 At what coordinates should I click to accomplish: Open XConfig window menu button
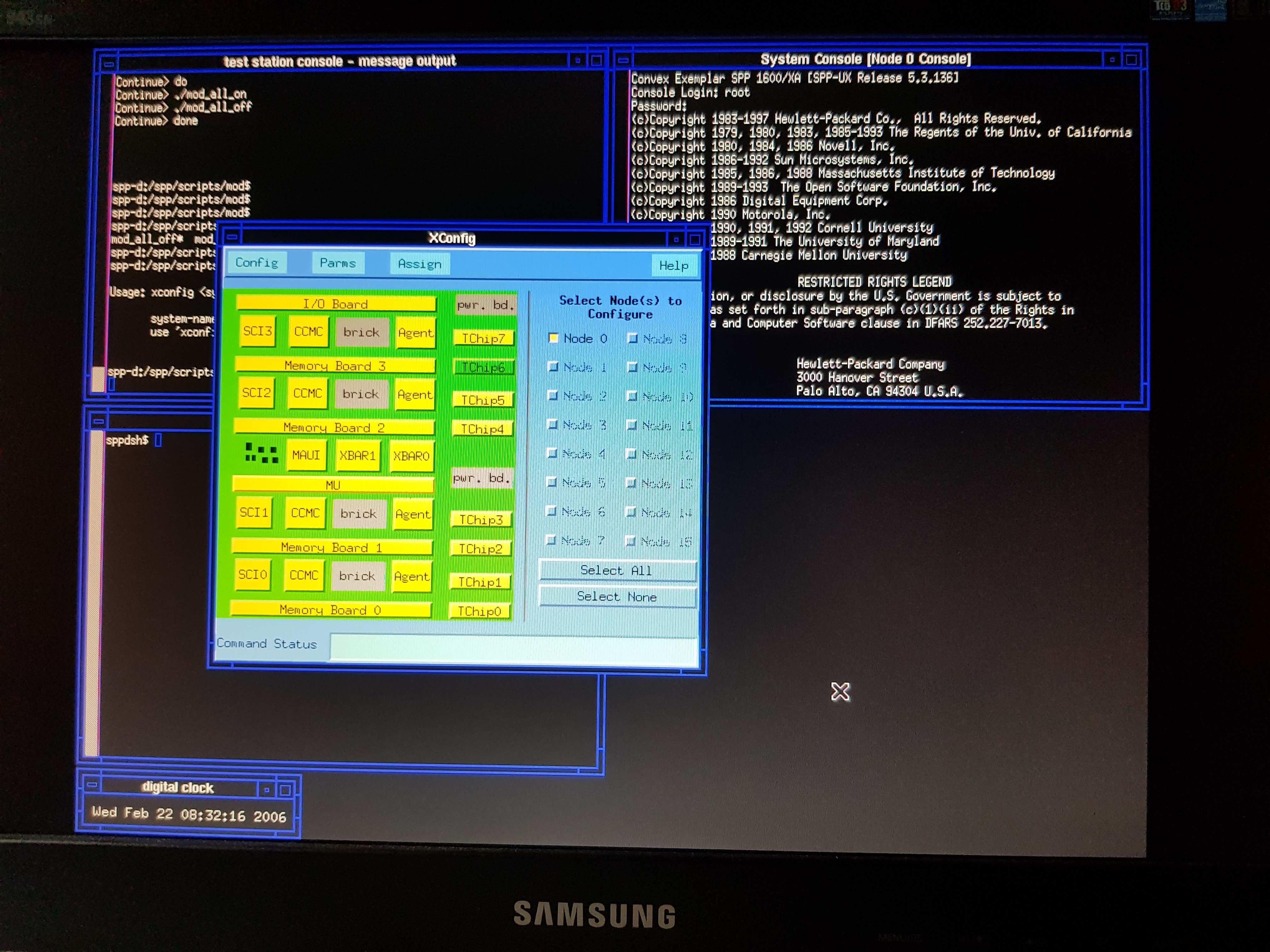(232, 236)
